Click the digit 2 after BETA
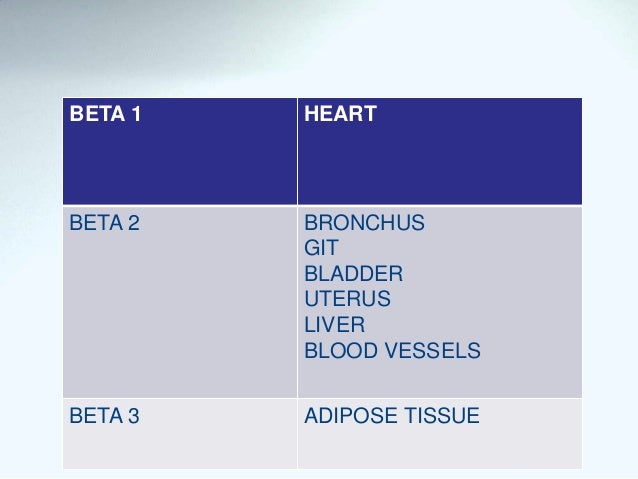The height and width of the screenshot is (479, 638). click(134, 223)
